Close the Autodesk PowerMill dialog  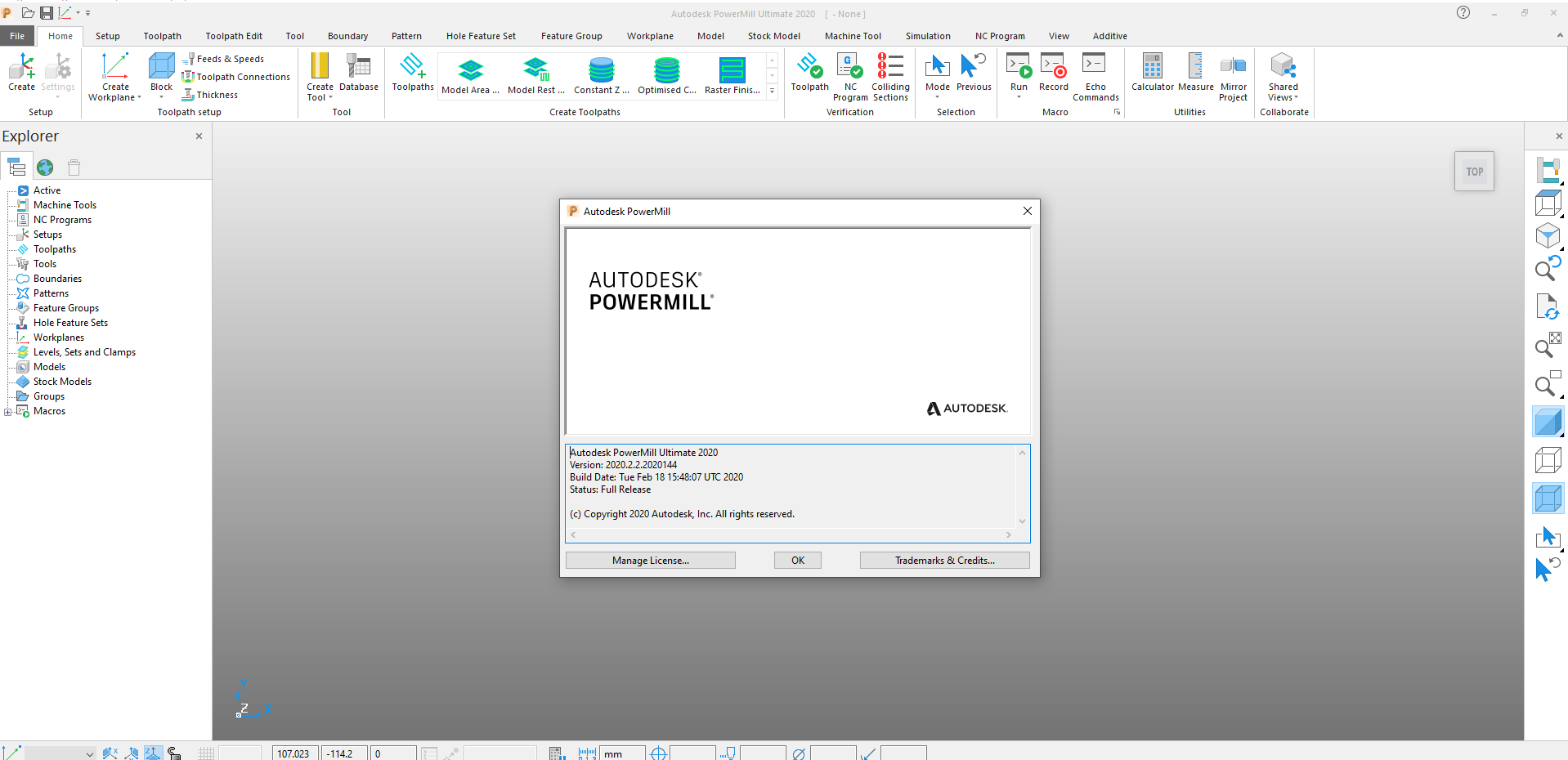[1028, 211]
